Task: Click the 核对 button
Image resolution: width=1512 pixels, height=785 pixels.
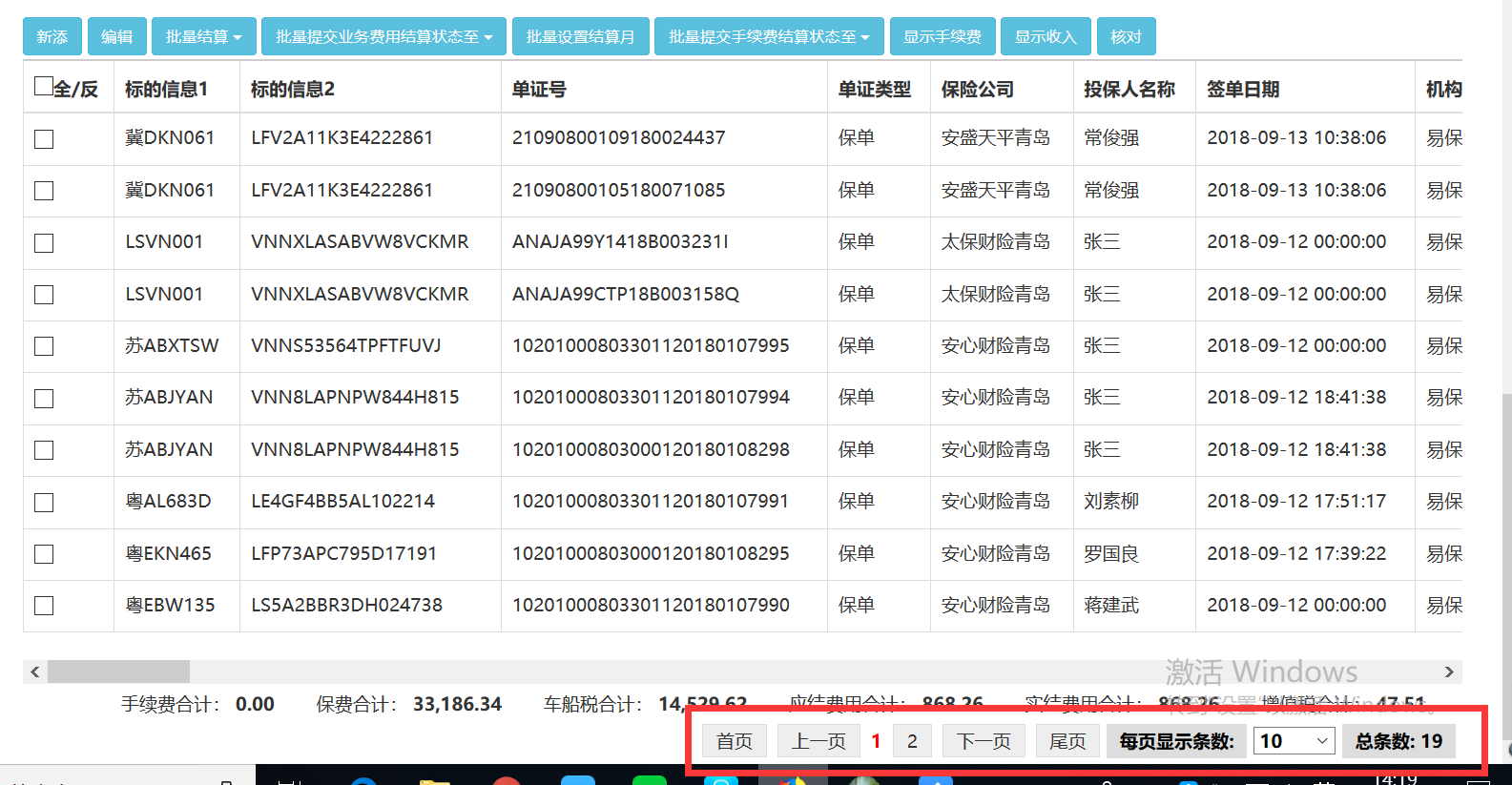Action: tap(1127, 37)
